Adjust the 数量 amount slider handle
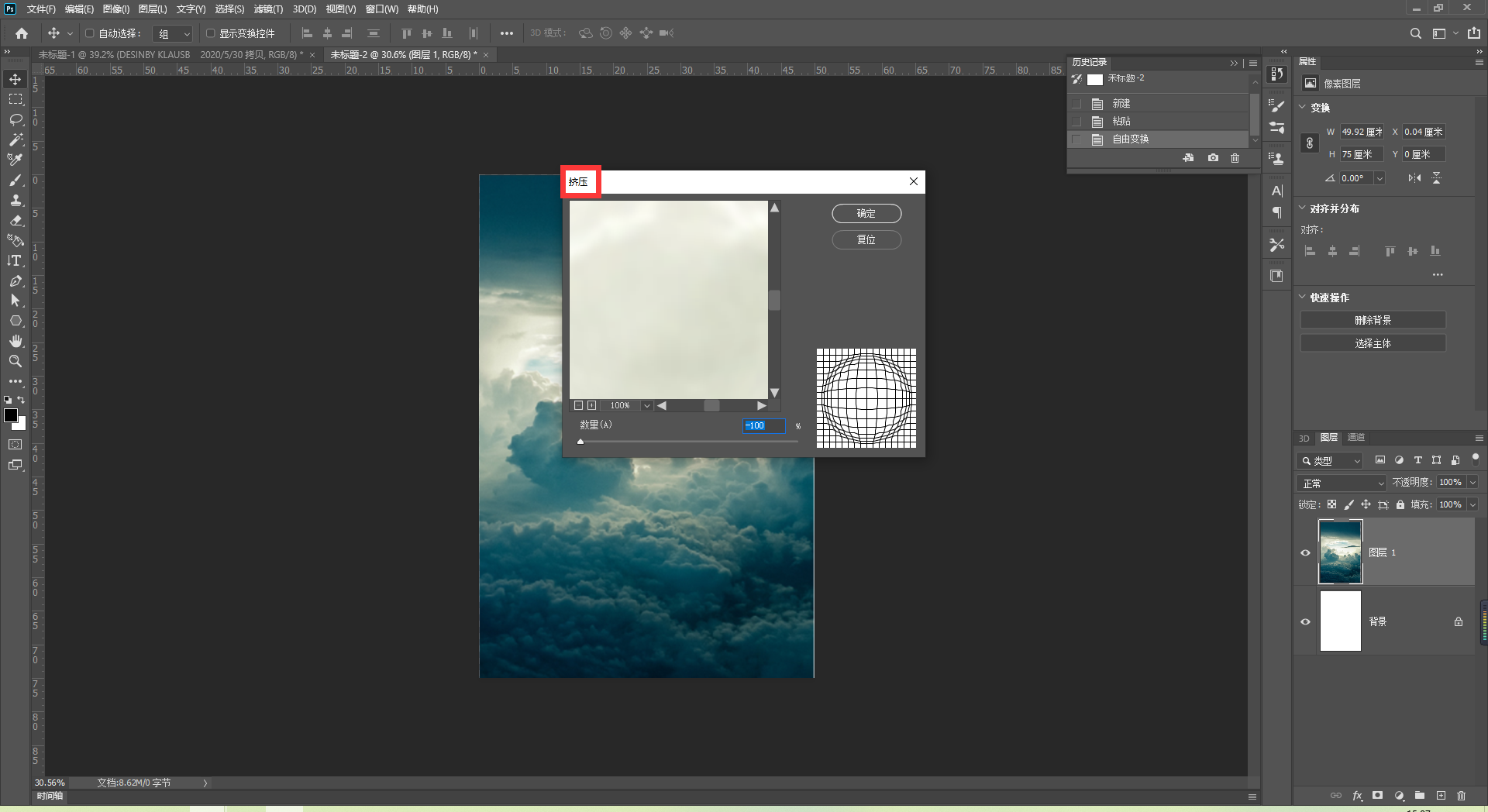1488x812 pixels. click(x=580, y=442)
